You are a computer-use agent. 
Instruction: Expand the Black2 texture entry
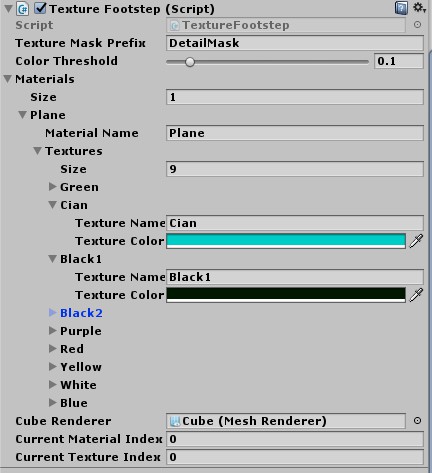(52, 313)
